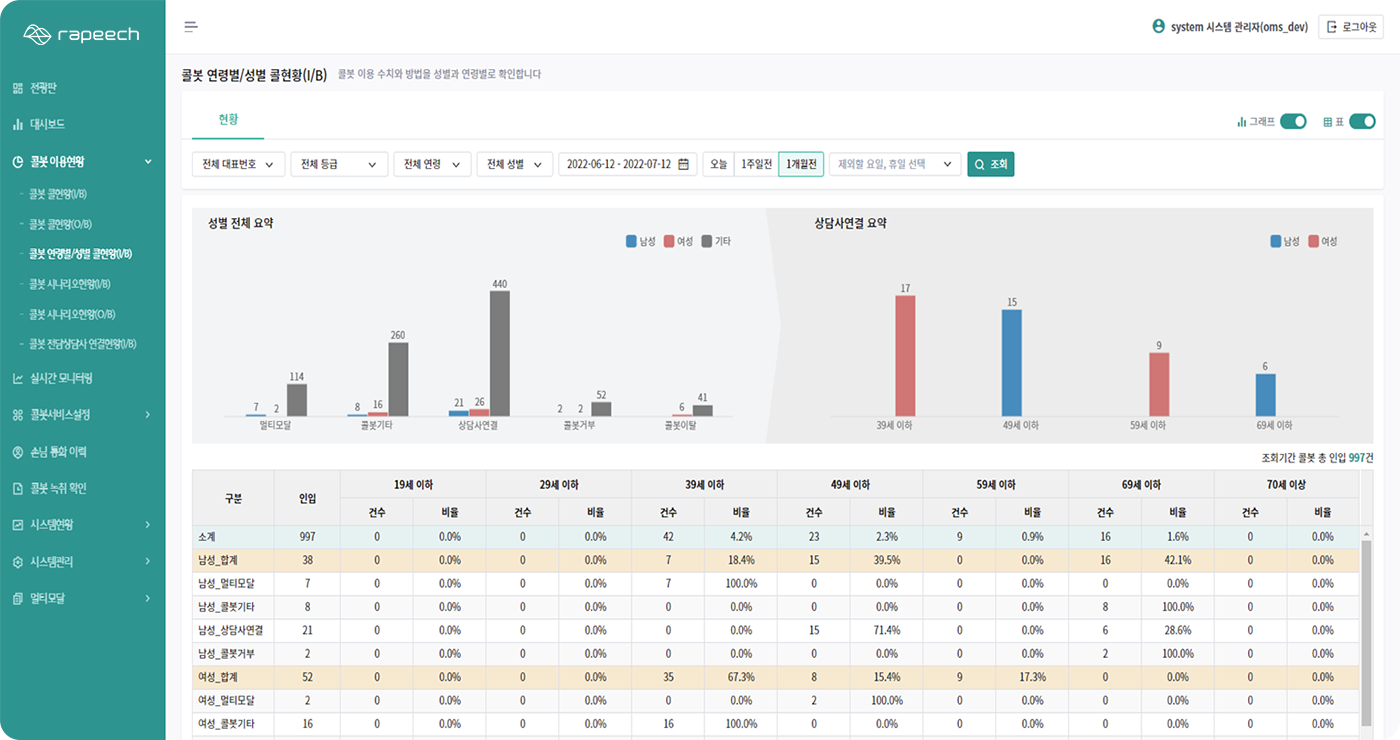
Task: Click the red 39세 이하 bar labeled 17
Action: pyautogui.click(x=905, y=356)
